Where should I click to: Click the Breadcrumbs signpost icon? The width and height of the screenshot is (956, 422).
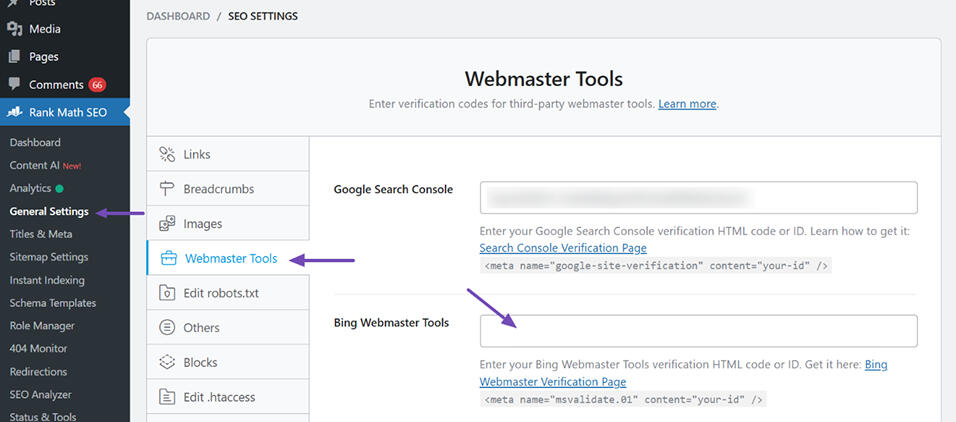pos(168,189)
